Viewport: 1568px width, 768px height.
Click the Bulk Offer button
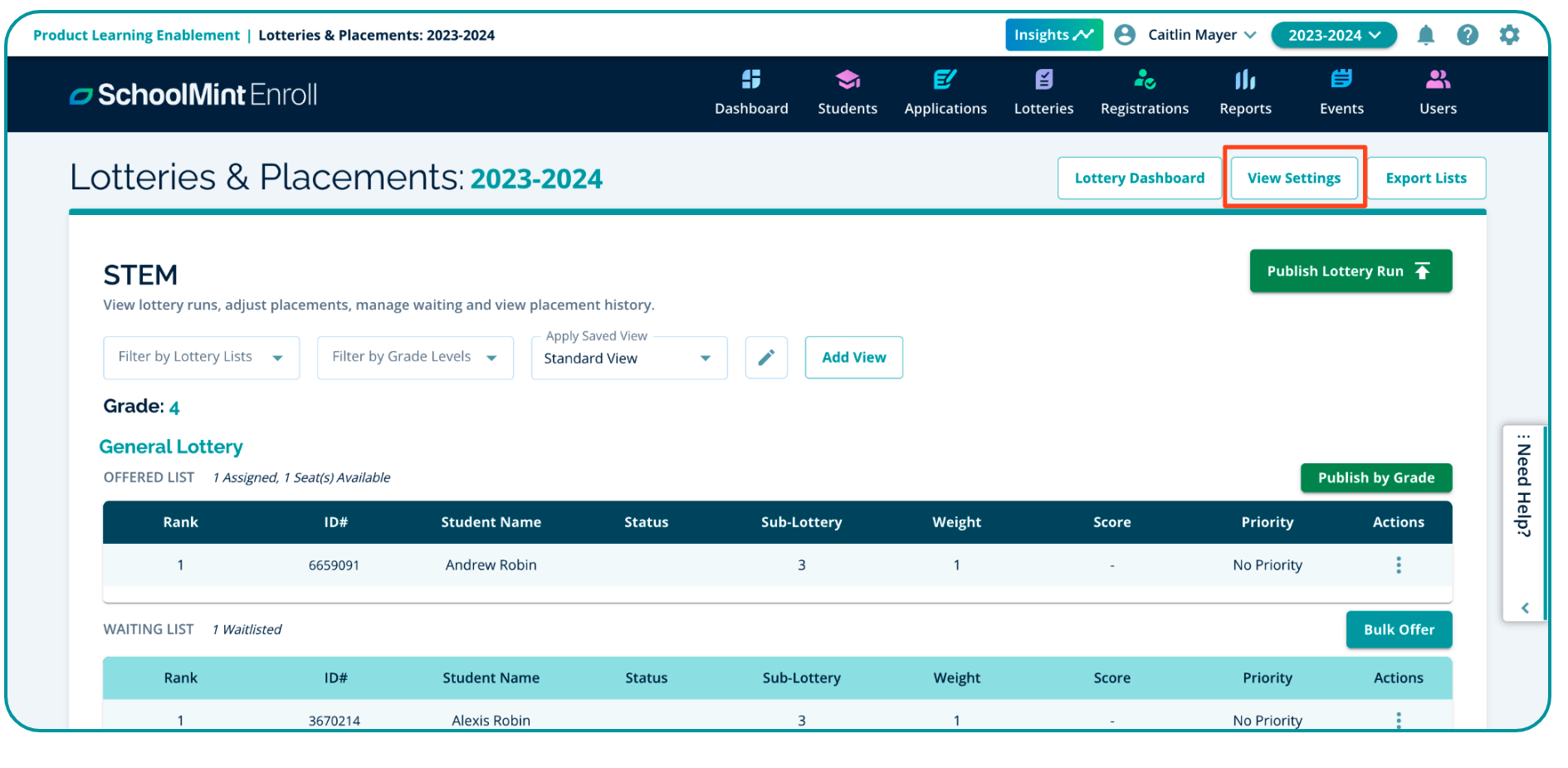coord(1398,629)
